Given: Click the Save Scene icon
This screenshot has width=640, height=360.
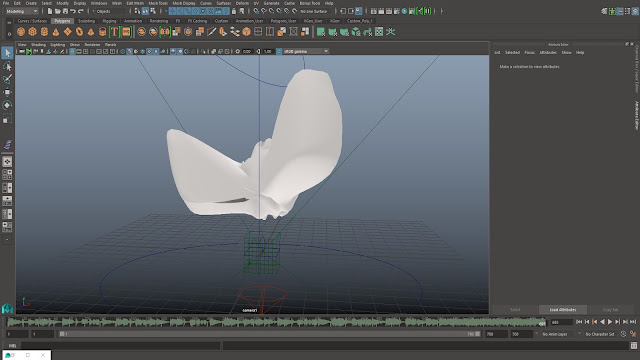Looking at the screenshot, I should point(65,11).
